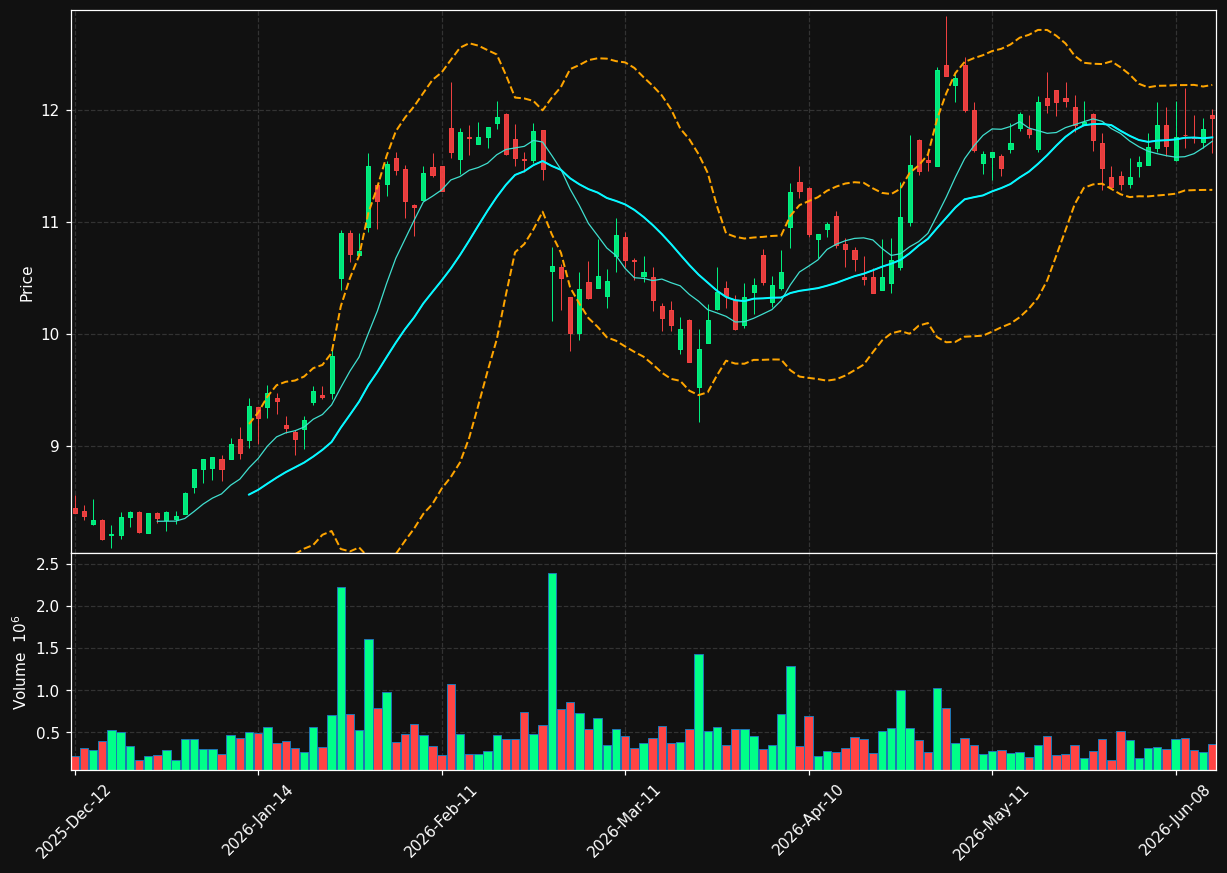
Task: Click price axis tick label 12
Action: click(52, 110)
